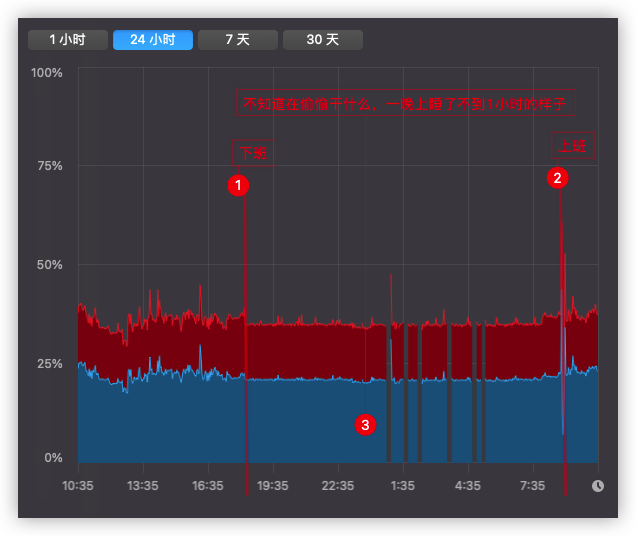Image resolution: width=636 pixels, height=536 pixels.
Task: Click the long red annotation text box
Action: 404,103
